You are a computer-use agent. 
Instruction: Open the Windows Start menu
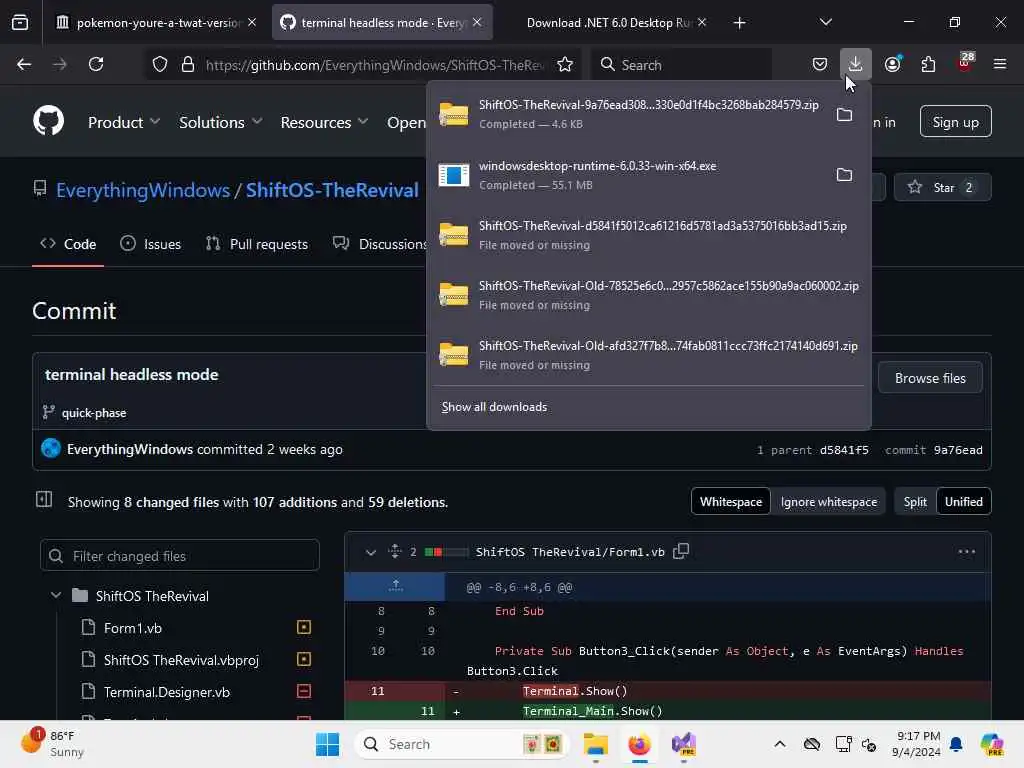[x=327, y=744]
